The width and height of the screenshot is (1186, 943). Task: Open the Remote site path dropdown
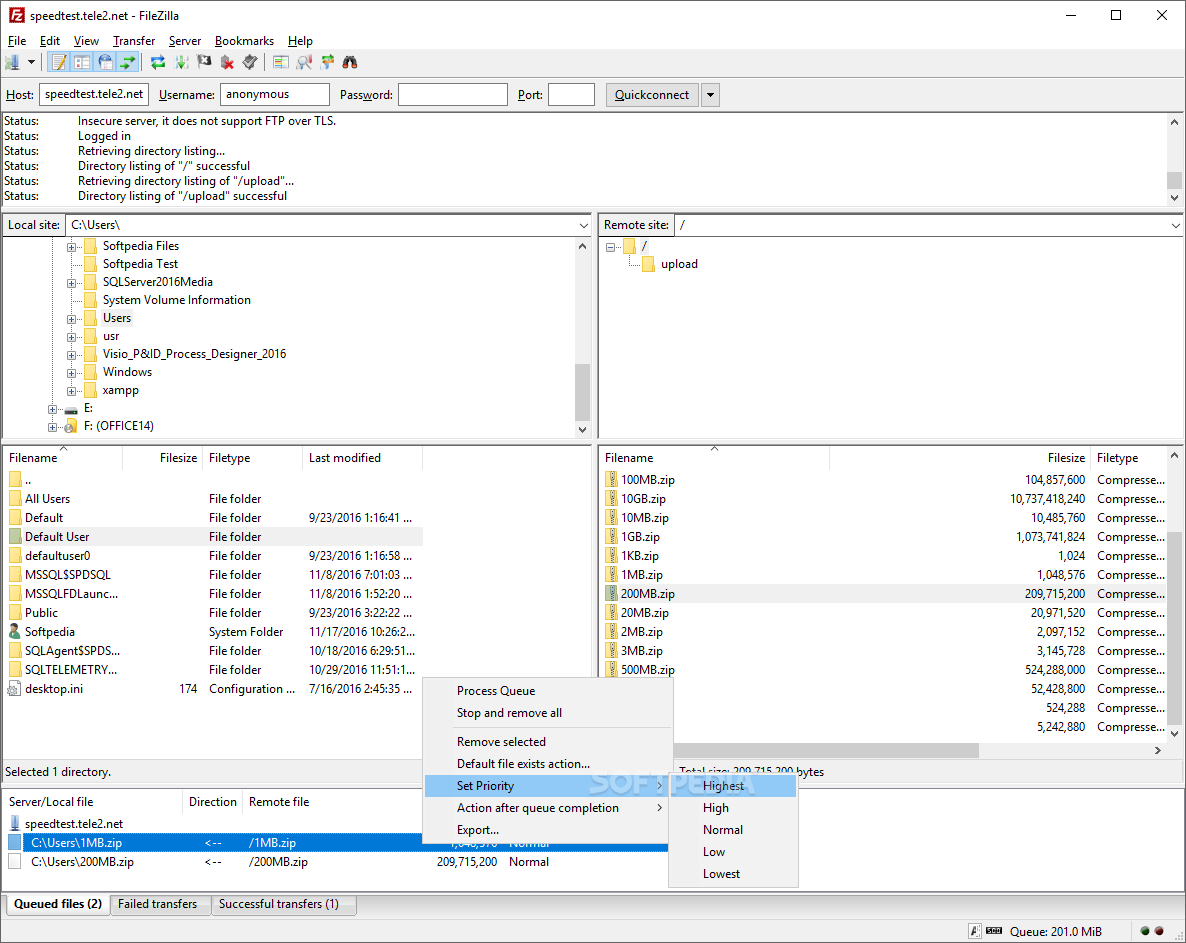[1175, 225]
